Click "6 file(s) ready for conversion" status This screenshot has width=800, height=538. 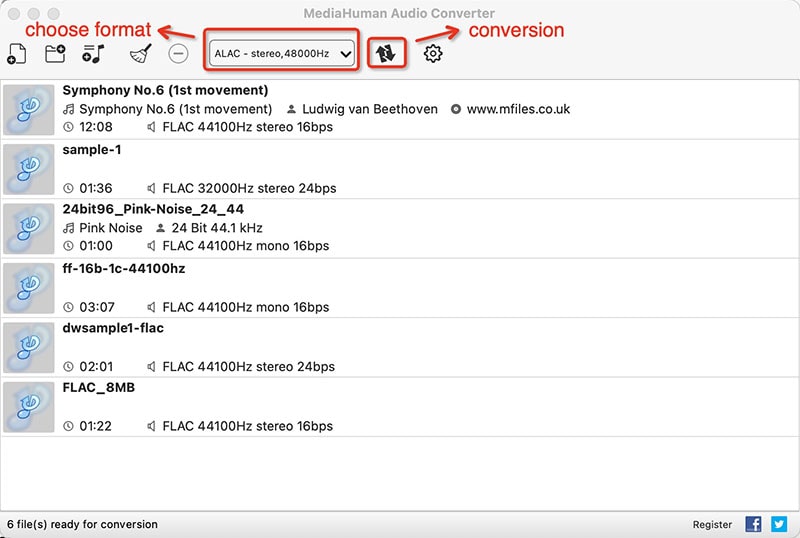(x=83, y=524)
